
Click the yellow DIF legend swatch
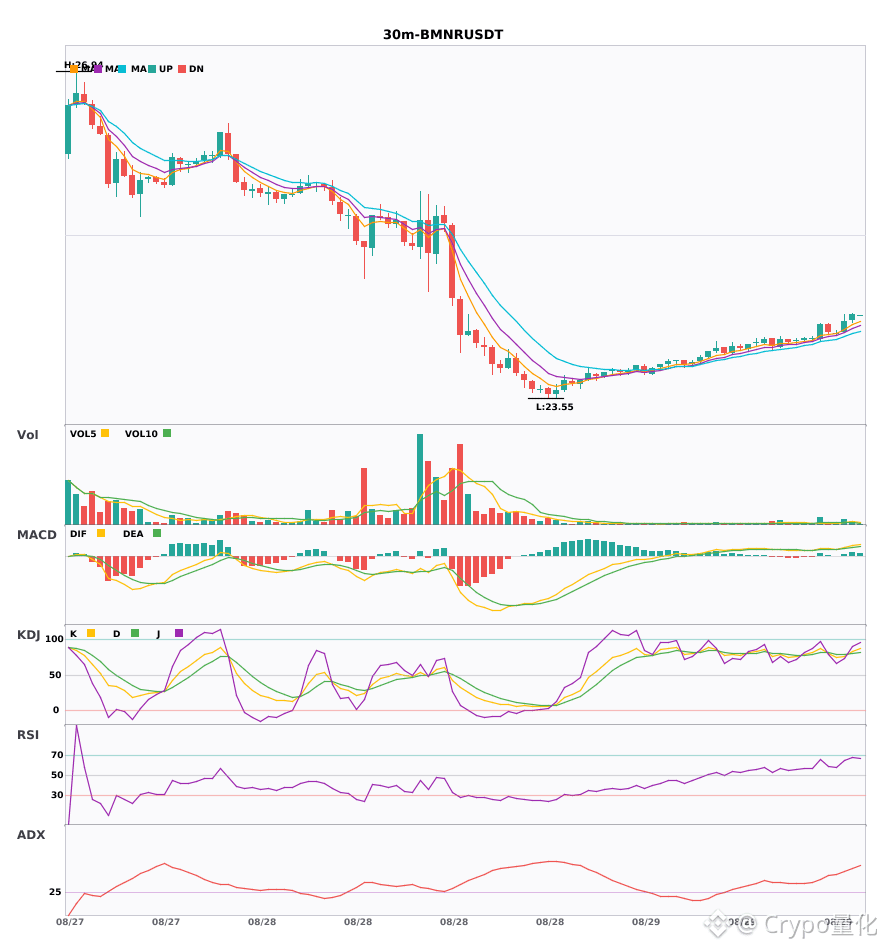pos(101,533)
